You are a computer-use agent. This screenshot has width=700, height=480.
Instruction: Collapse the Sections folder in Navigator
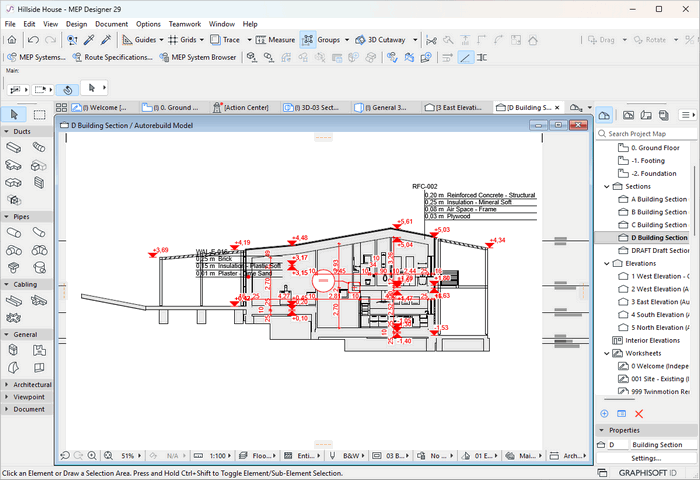pos(606,186)
